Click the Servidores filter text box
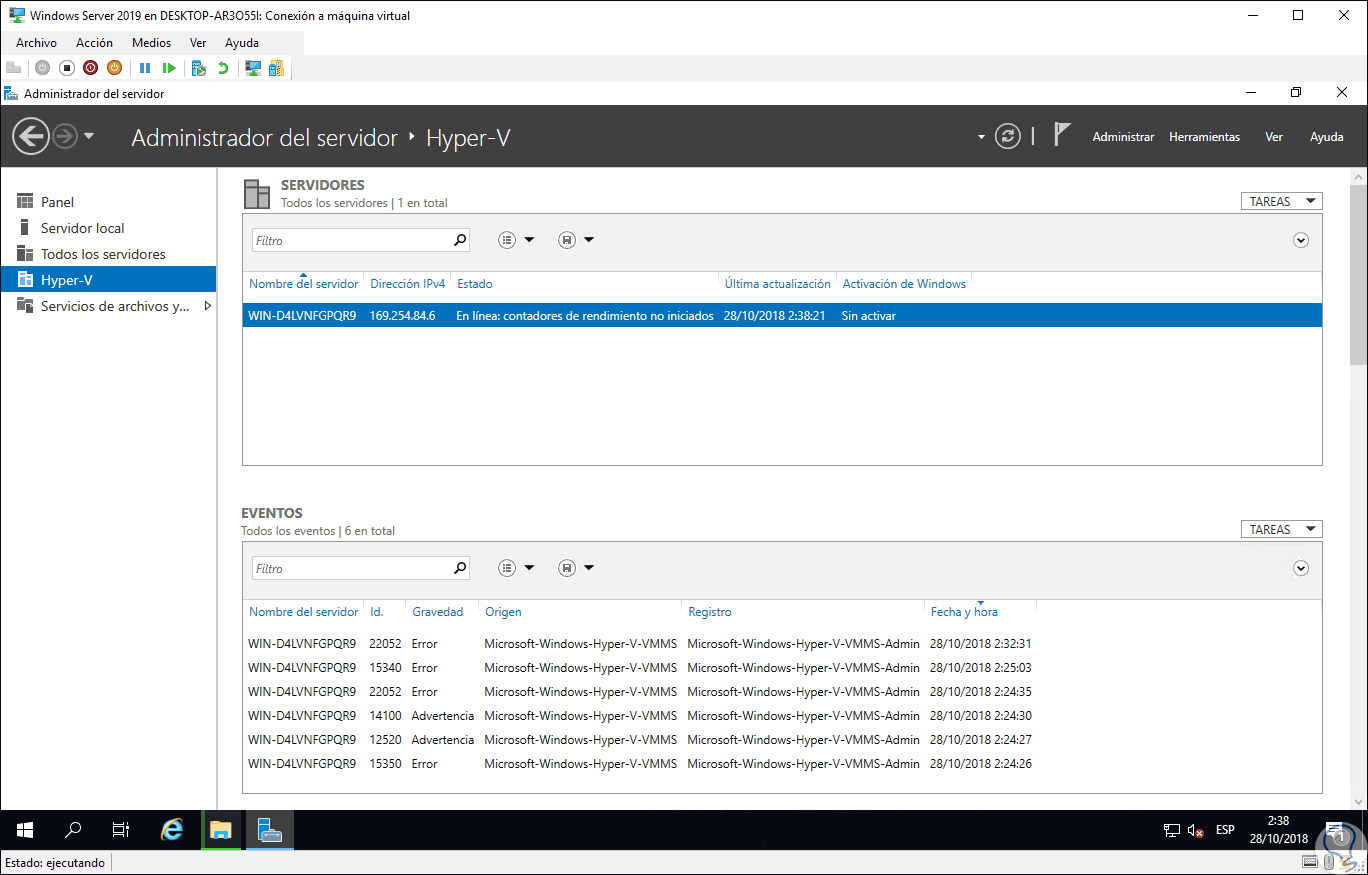 tap(351, 240)
